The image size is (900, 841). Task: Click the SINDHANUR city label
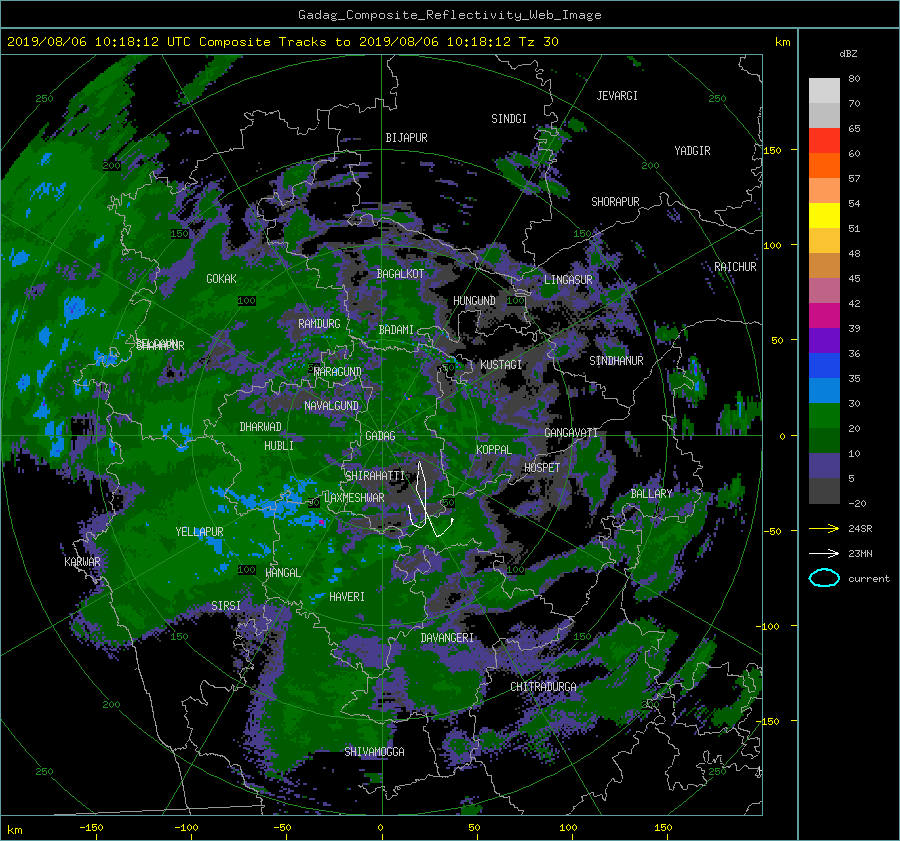point(616,361)
